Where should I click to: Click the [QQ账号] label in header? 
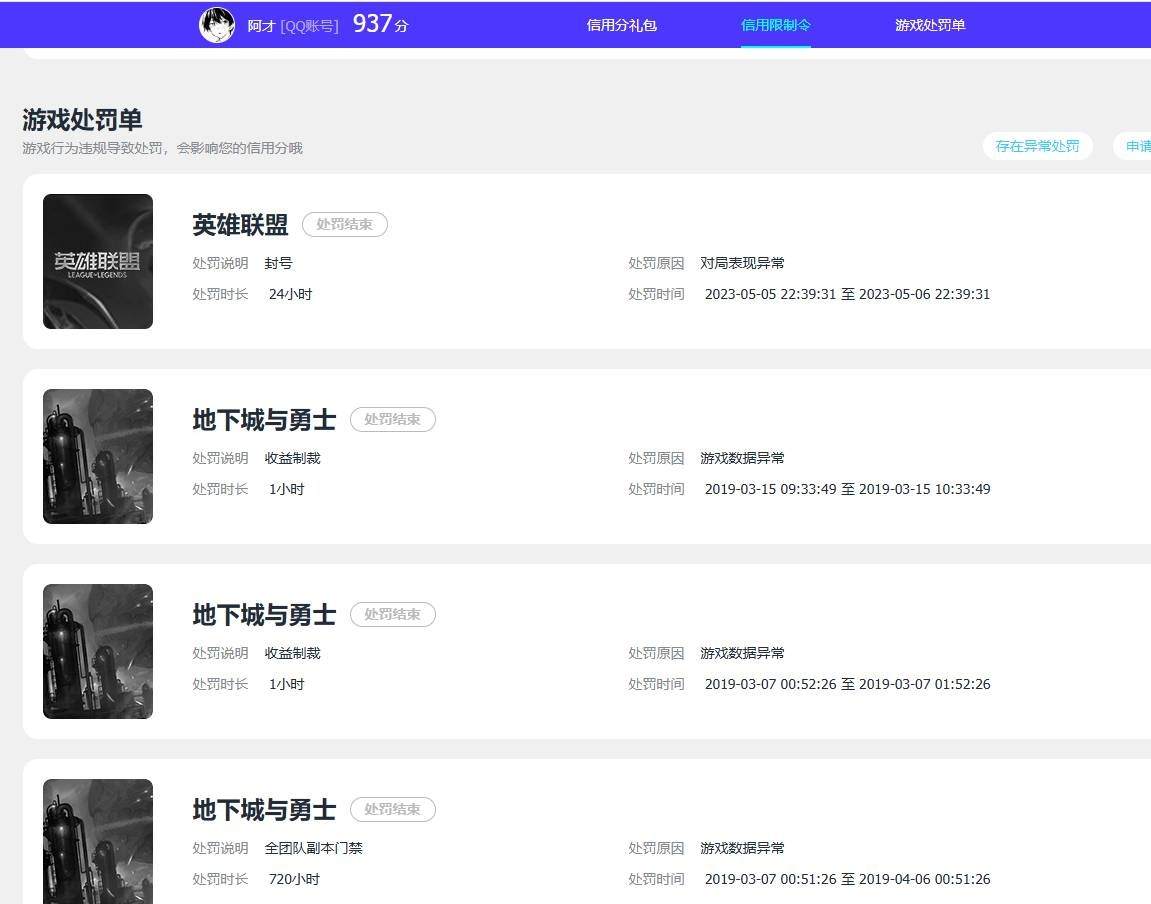[309, 26]
